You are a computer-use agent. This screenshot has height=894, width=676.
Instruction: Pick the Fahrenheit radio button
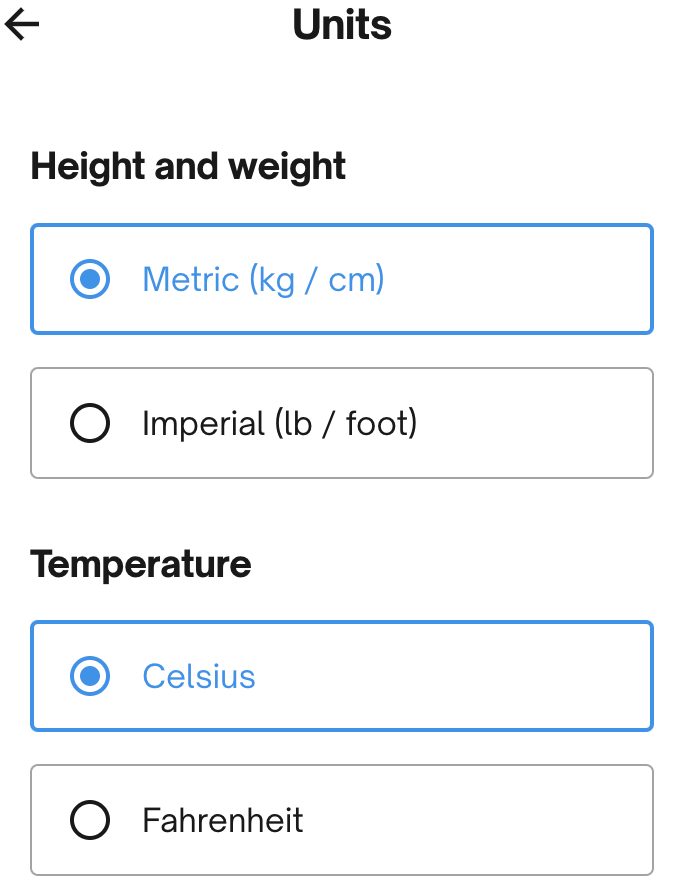pos(90,821)
